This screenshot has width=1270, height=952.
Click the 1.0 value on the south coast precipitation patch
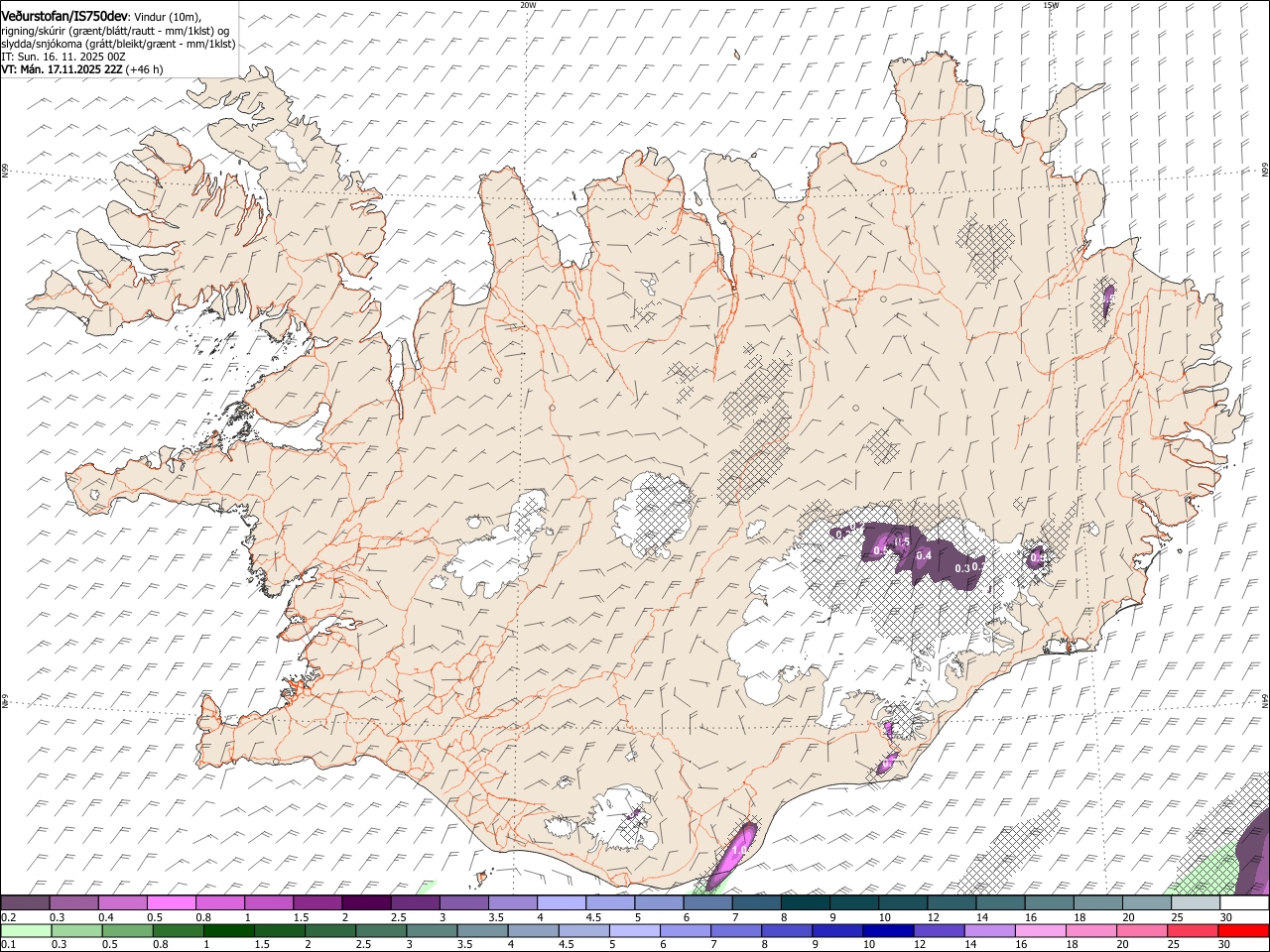tap(739, 850)
